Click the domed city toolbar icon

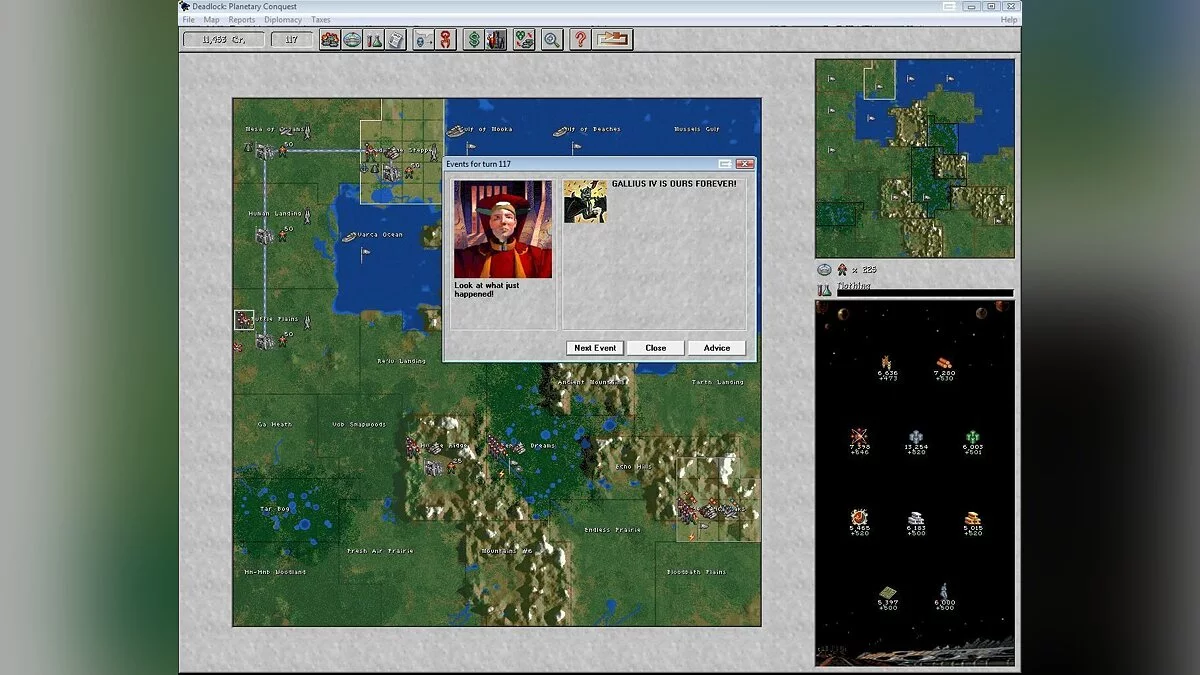tap(352, 40)
